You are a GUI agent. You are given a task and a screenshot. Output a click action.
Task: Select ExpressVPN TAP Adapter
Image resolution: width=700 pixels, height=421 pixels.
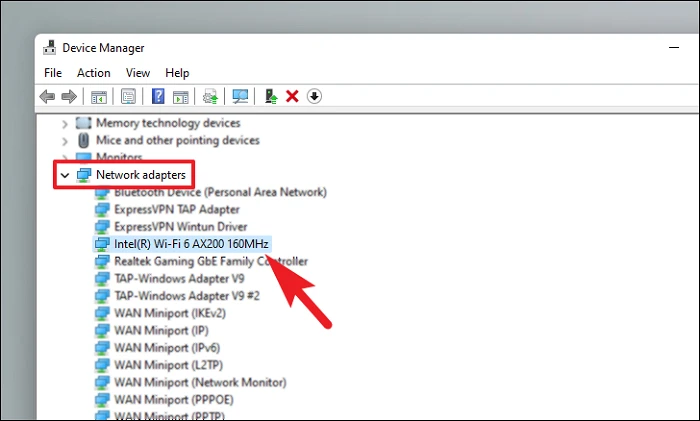(x=177, y=209)
